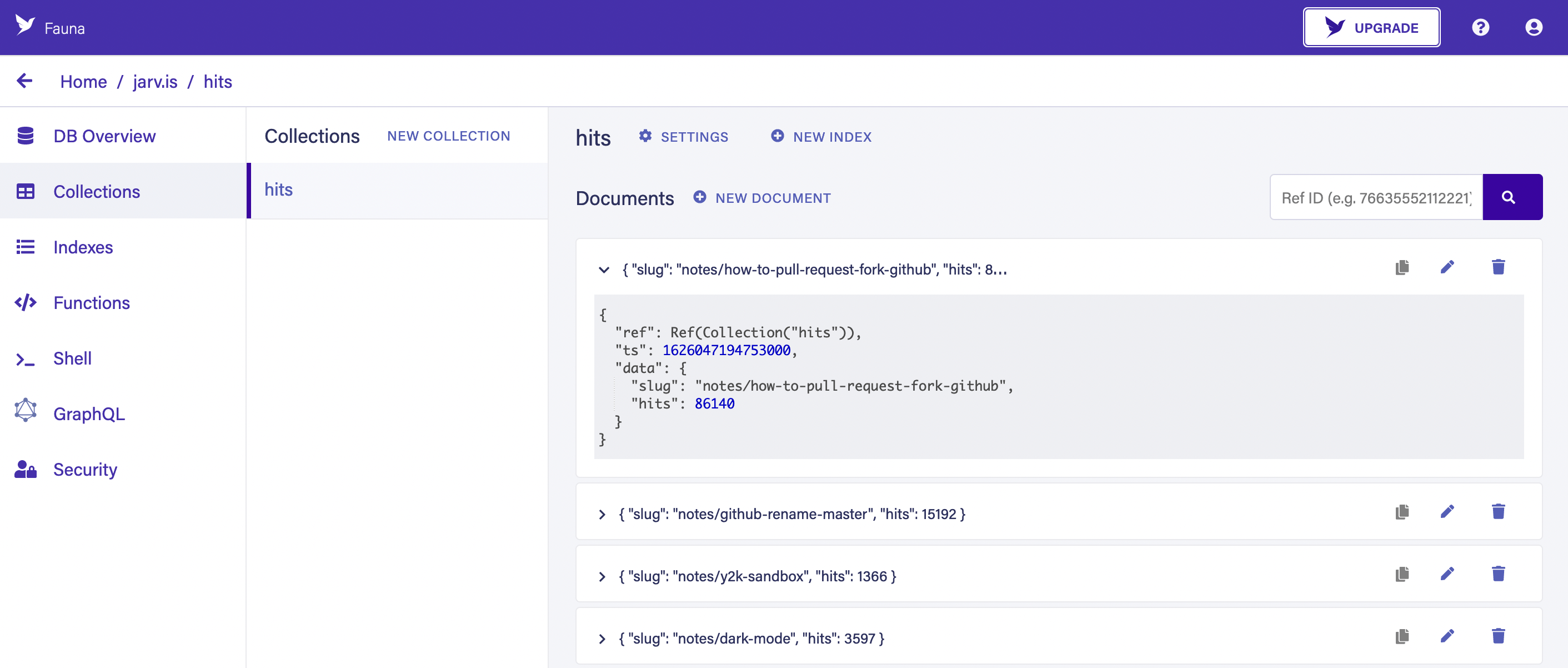Delete the dark-mode document
Viewport: 1568px width, 668px height.
pos(1498,636)
